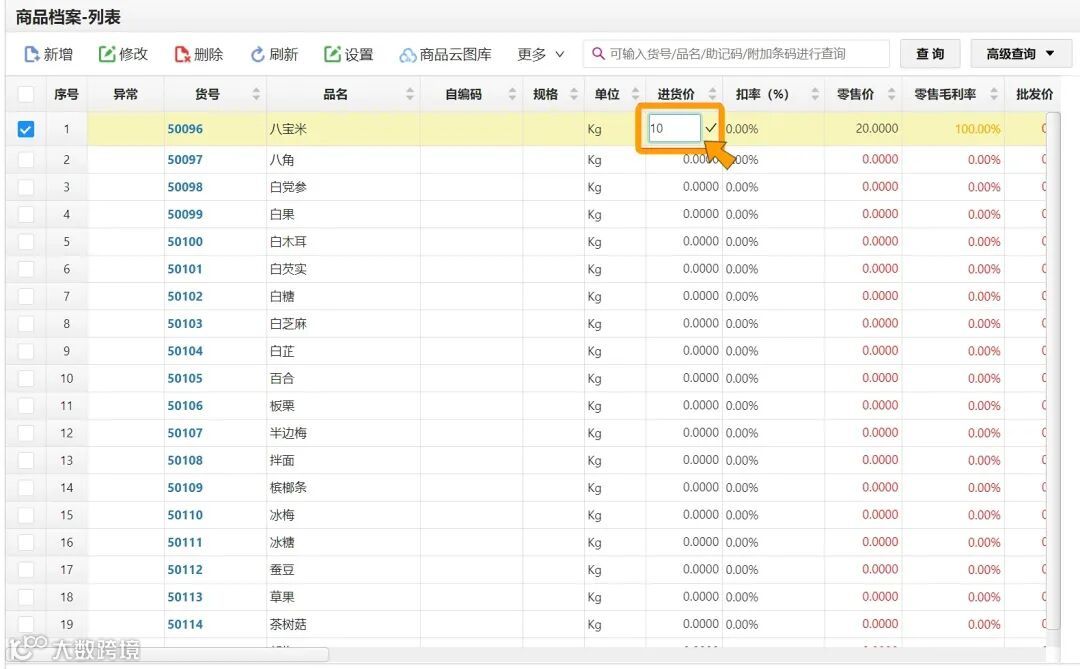
Task: Select the 百合 product name cell
Action: click(343, 378)
